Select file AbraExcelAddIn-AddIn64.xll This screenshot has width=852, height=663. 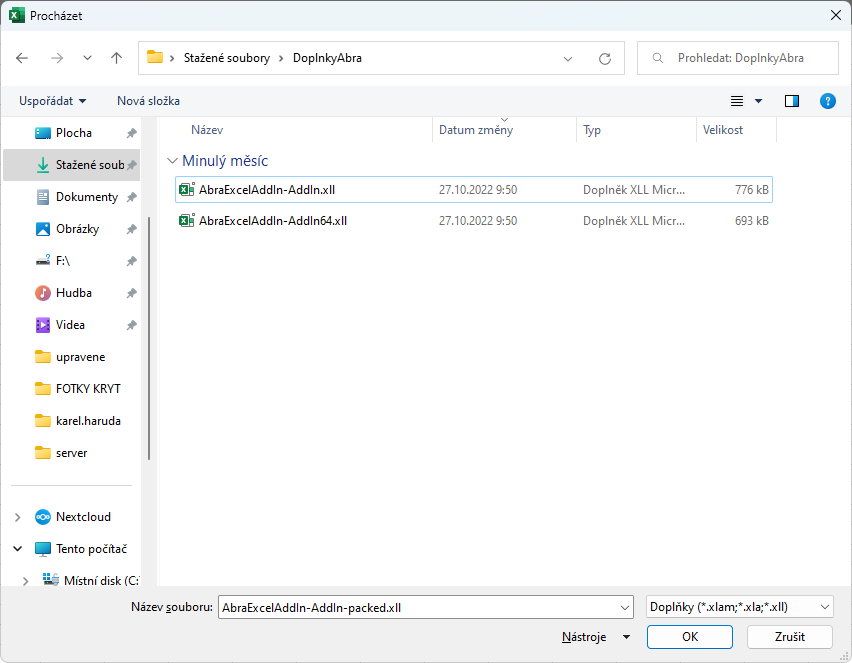pyautogui.click(x=273, y=221)
